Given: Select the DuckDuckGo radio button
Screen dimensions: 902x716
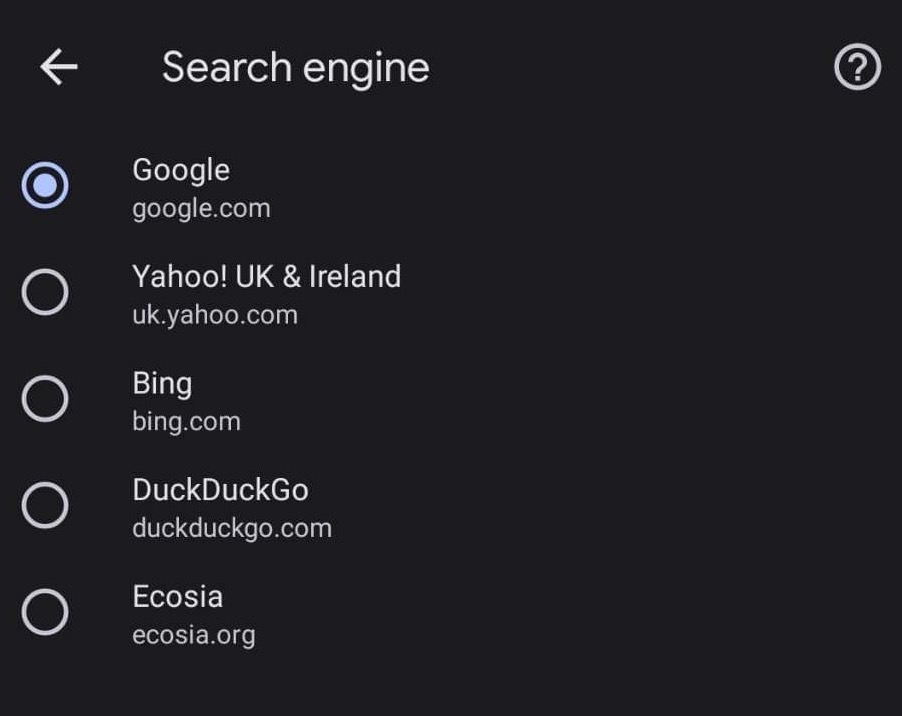Looking at the screenshot, I should point(45,506).
